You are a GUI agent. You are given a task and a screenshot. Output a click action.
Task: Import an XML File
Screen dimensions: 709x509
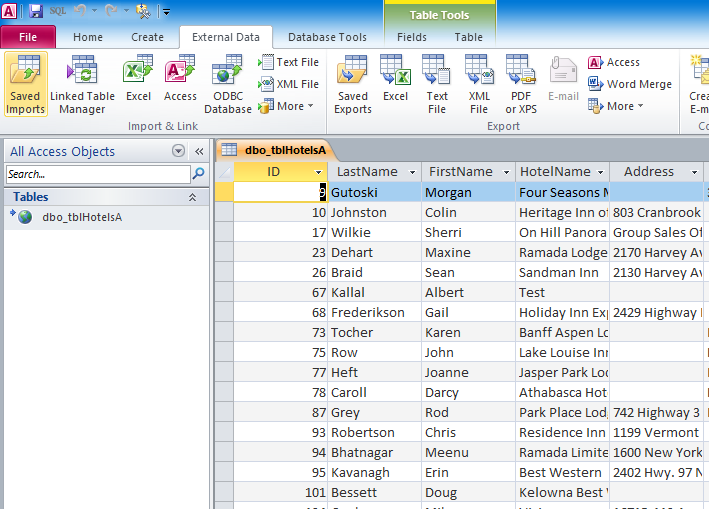point(288,84)
